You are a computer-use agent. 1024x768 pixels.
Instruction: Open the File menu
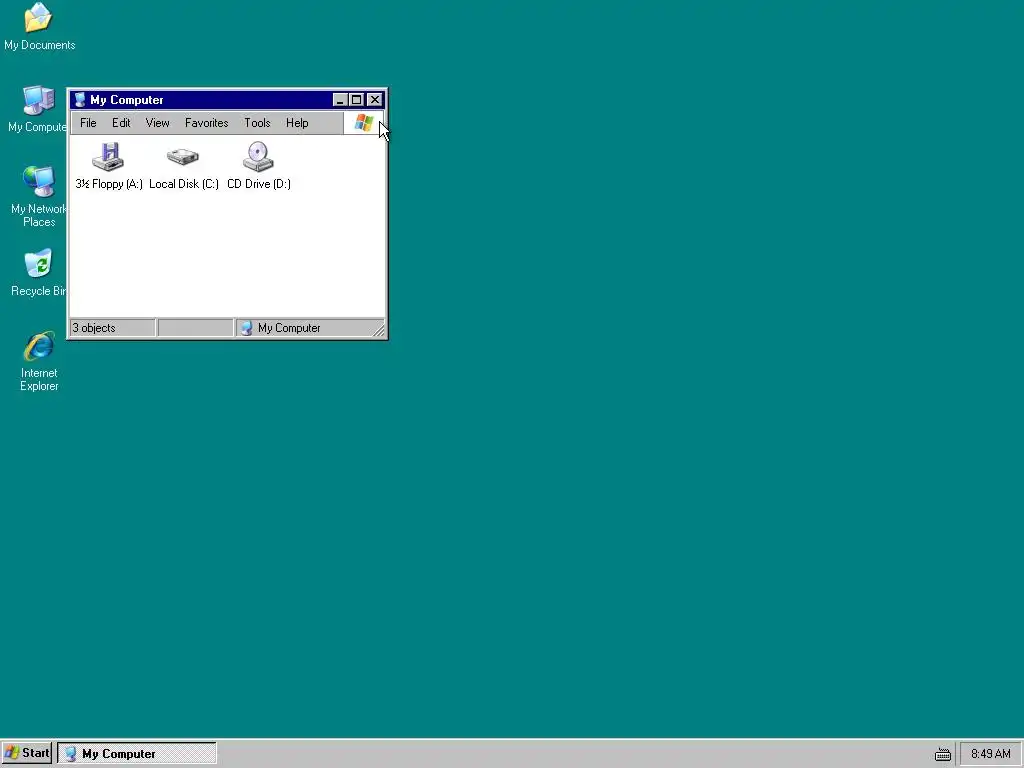click(88, 123)
